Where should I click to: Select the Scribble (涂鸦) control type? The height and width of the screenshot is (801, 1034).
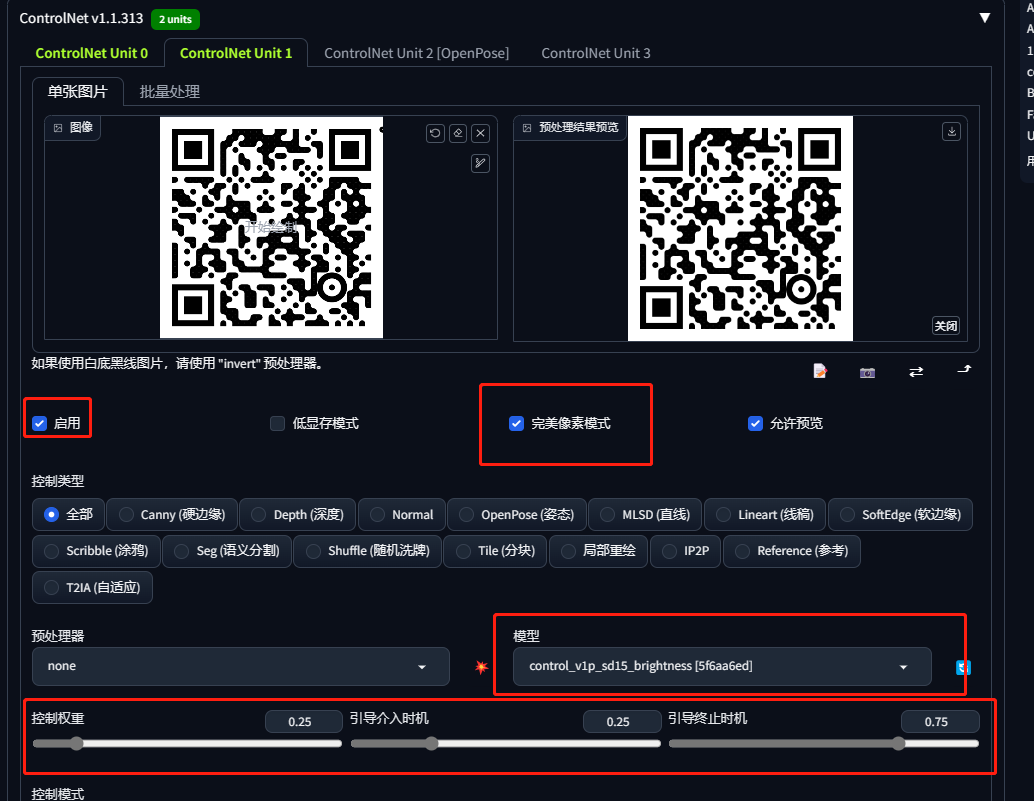click(x=96, y=550)
